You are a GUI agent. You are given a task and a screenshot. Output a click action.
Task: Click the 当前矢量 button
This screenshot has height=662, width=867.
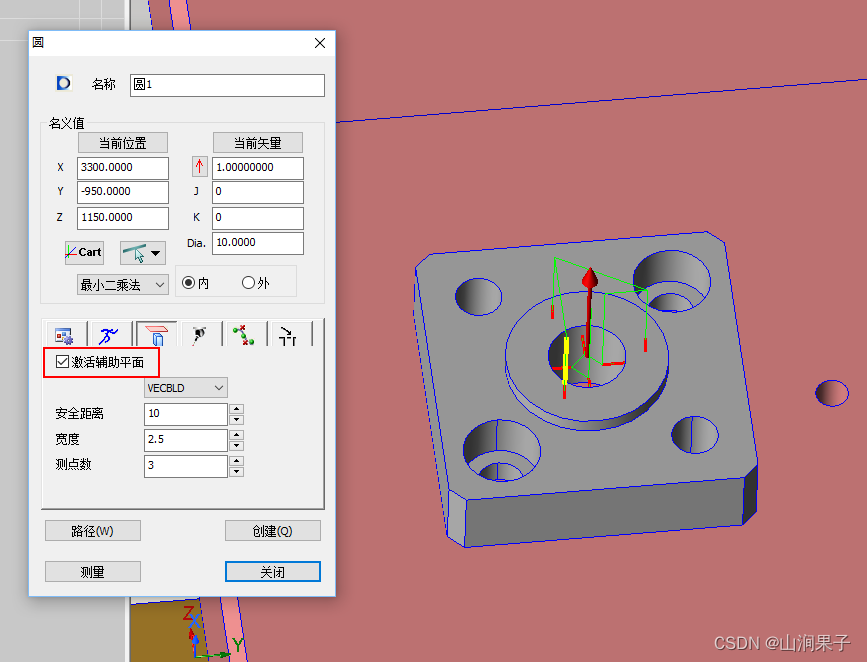(x=258, y=143)
